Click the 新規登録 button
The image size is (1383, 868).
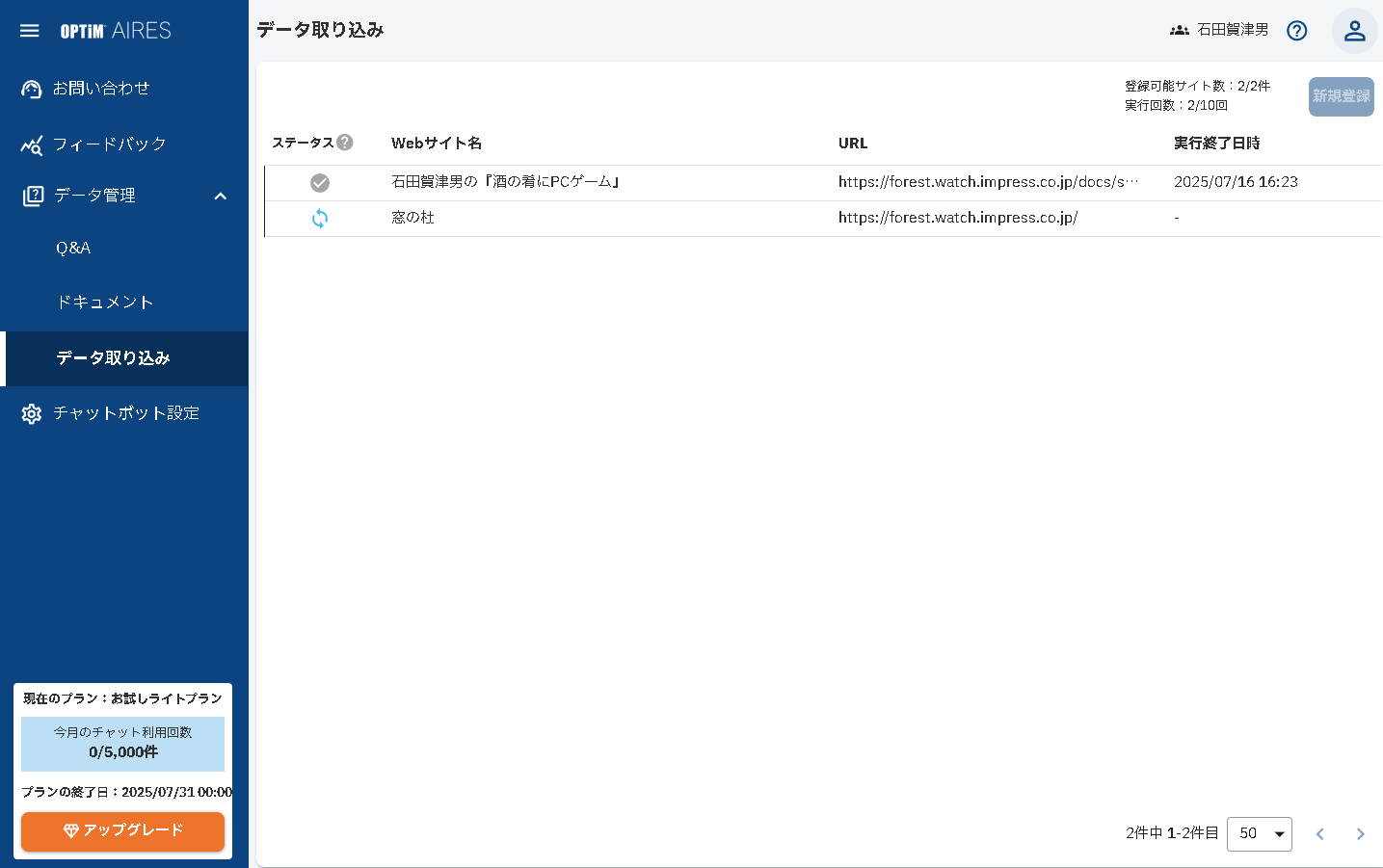1341,96
